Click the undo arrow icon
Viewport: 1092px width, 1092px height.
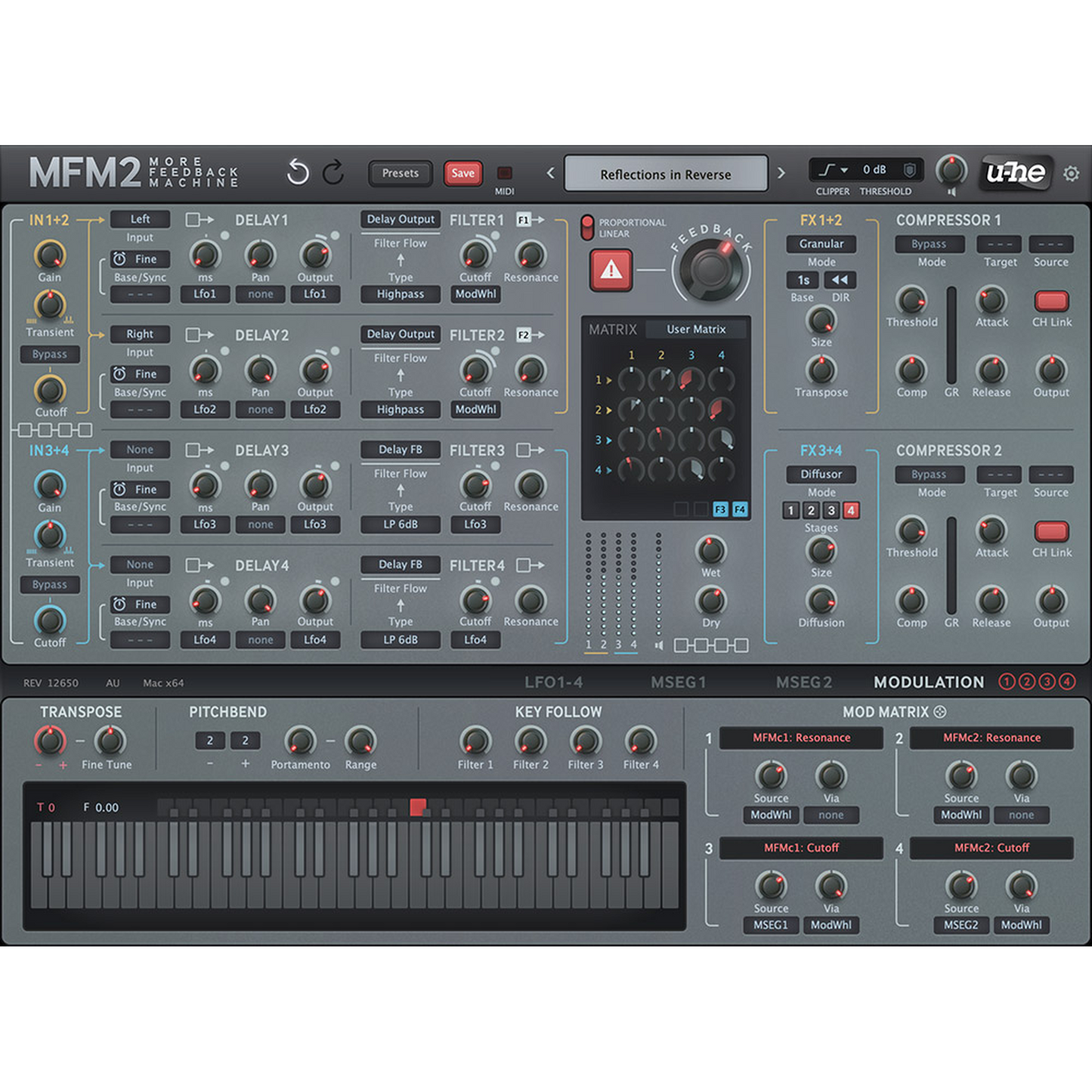[x=298, y=173]
